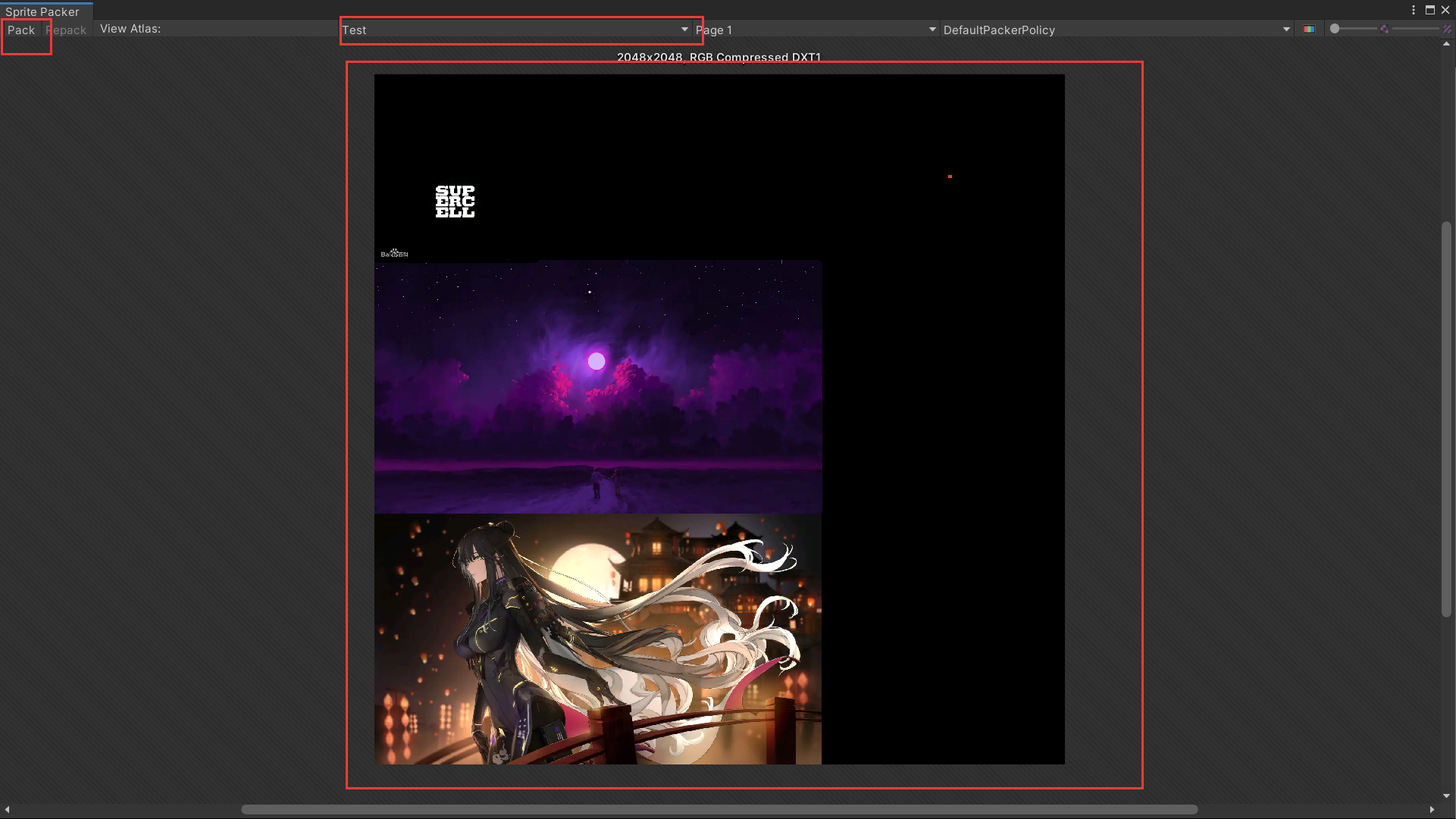Maximize the Sprite Packer panel
This screenshot has width=1456, height=819.
click(x=1430, y=10)
